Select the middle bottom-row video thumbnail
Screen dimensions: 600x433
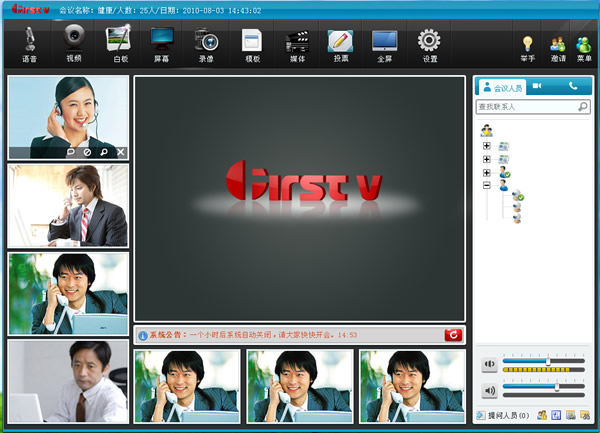pyautogui.click(x=300, y=386)
